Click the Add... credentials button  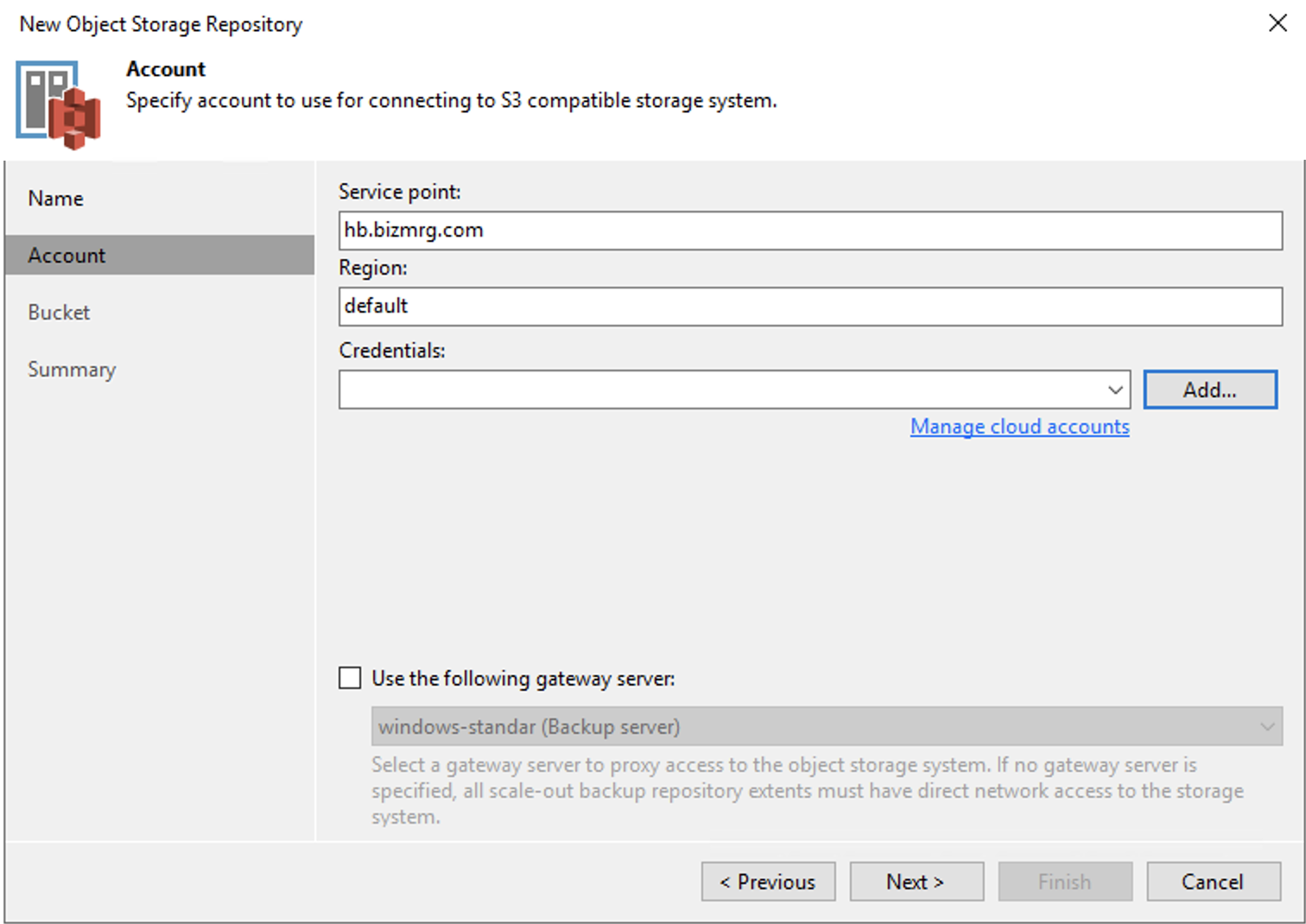click(1210, 389)
